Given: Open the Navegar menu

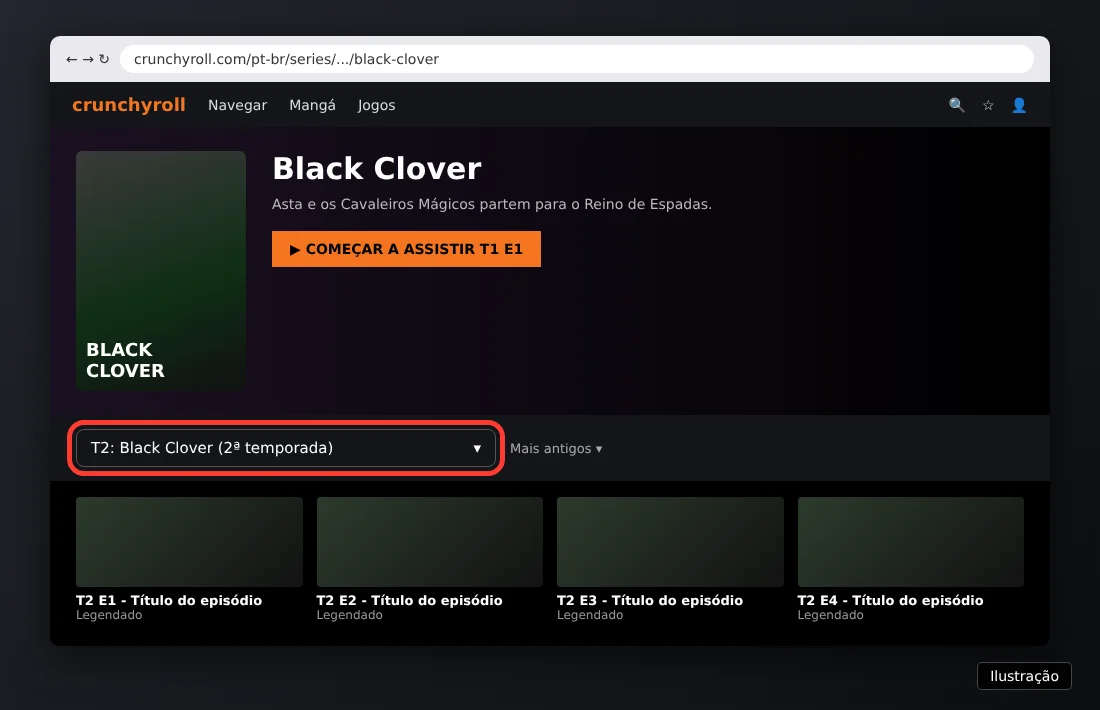Looking at the screenshot, I should click(237, 105).
